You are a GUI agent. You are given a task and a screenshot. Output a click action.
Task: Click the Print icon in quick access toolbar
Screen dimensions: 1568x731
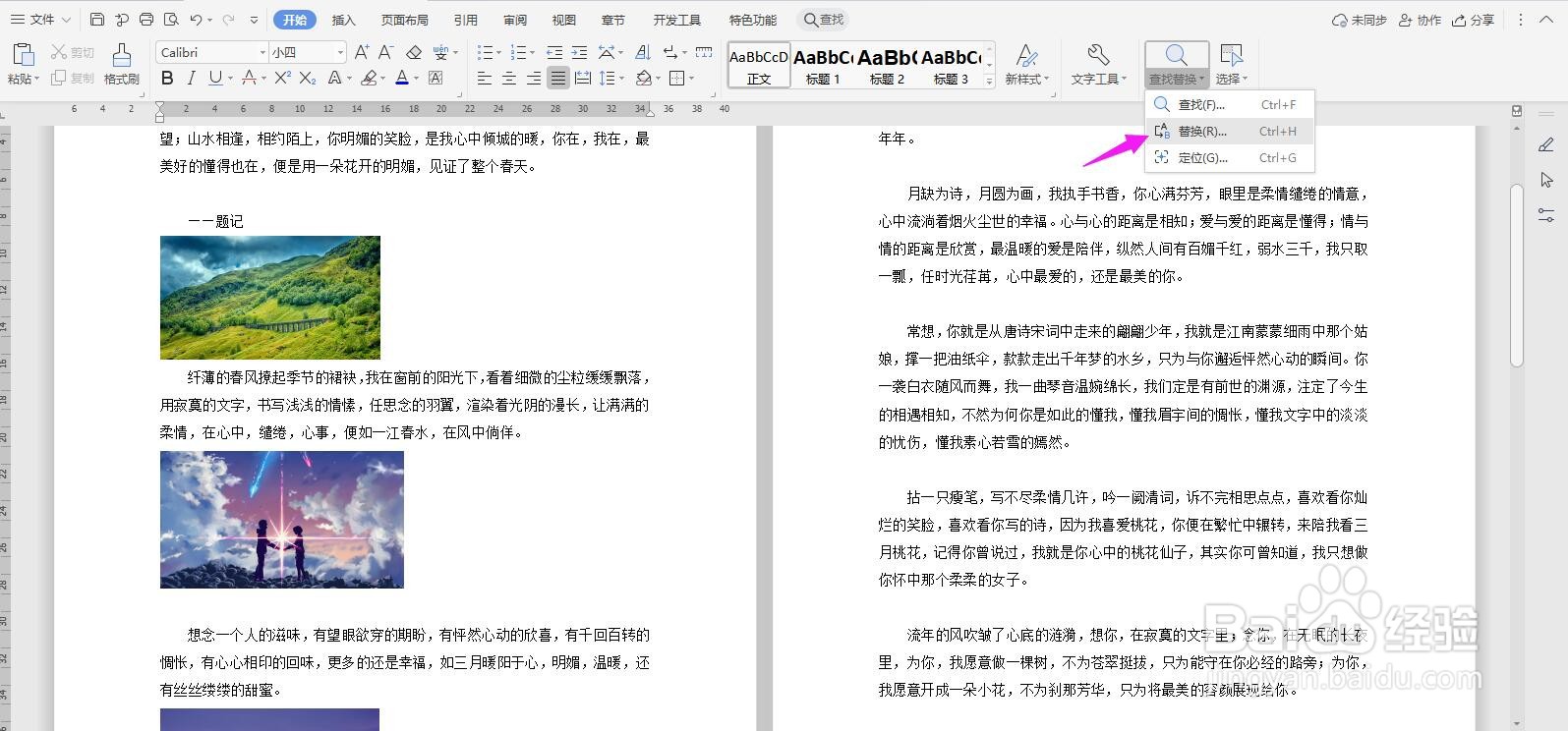coord(146,20)
